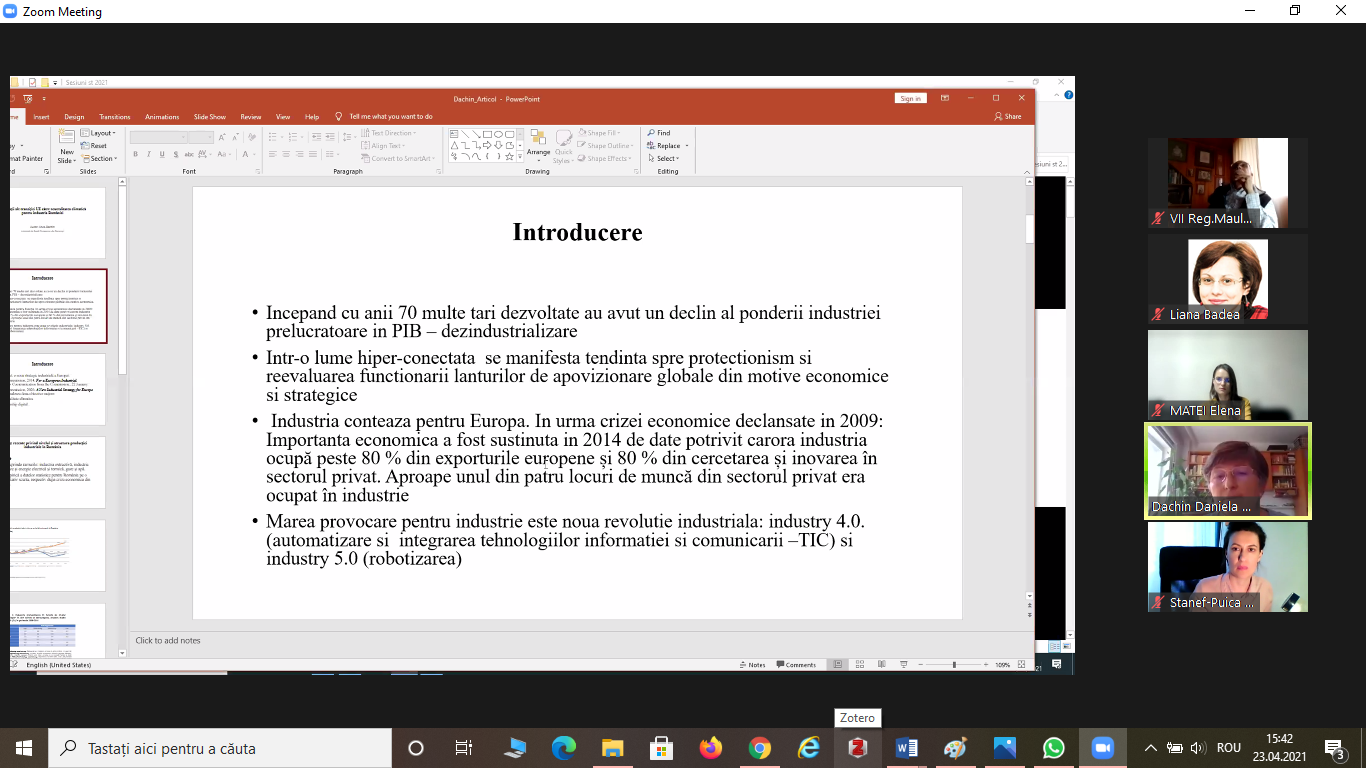
Task: Expand the shapes gallery More arrow
Action: tap(519, 157)
